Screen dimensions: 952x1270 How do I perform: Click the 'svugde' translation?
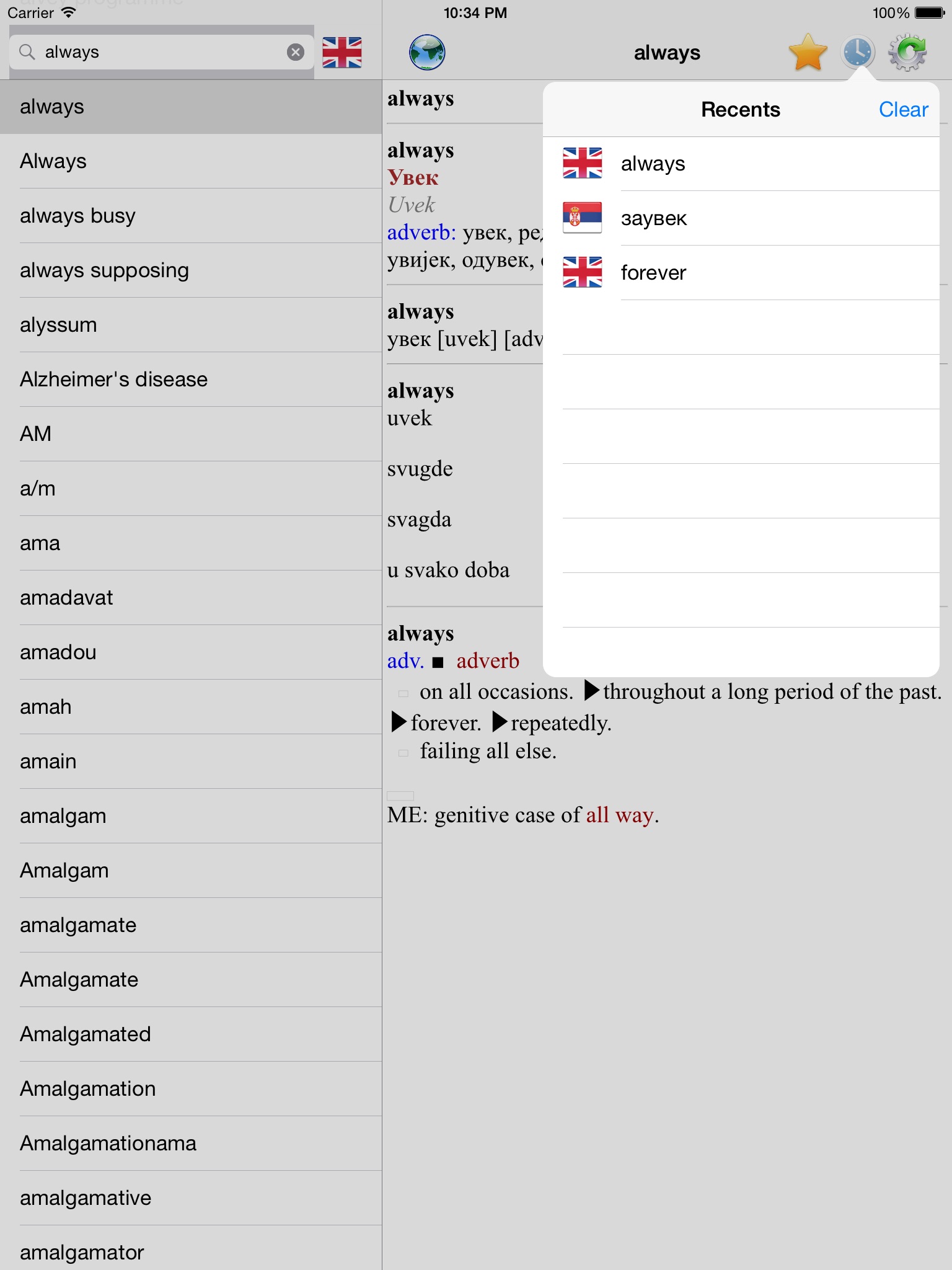tap(420, 469)
